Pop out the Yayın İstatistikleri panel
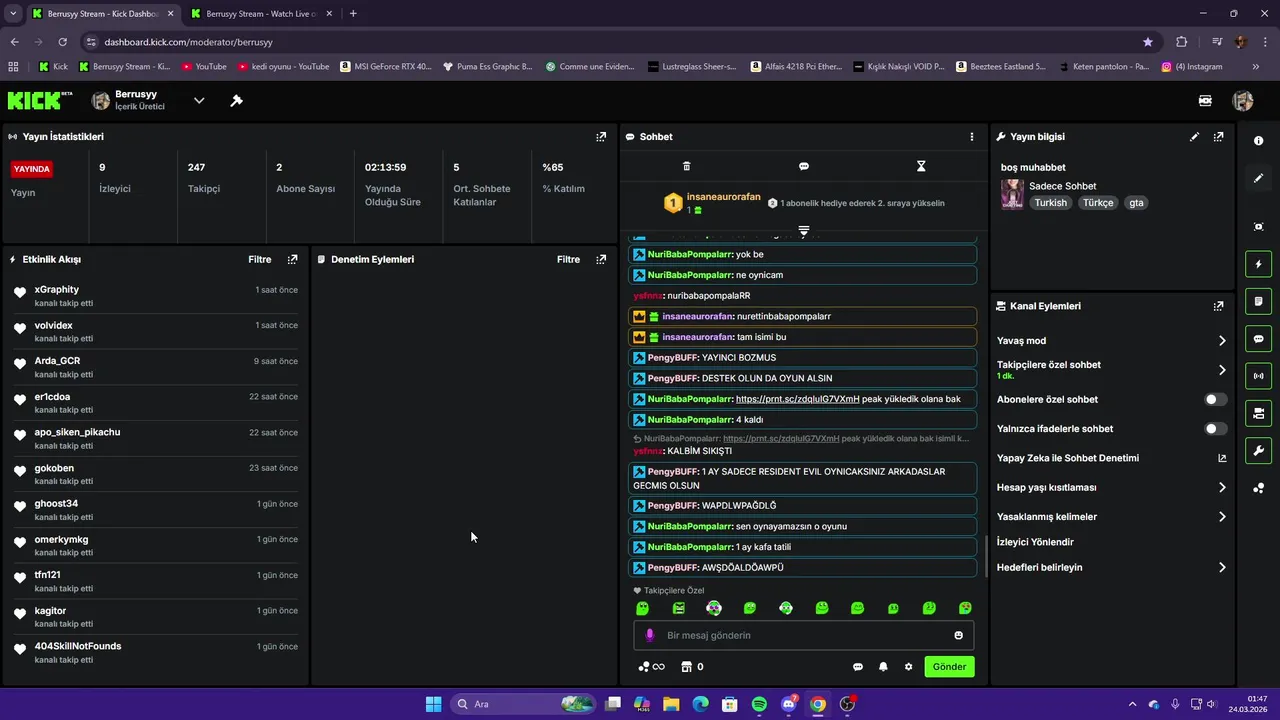1280x720 pixels. 601,137
